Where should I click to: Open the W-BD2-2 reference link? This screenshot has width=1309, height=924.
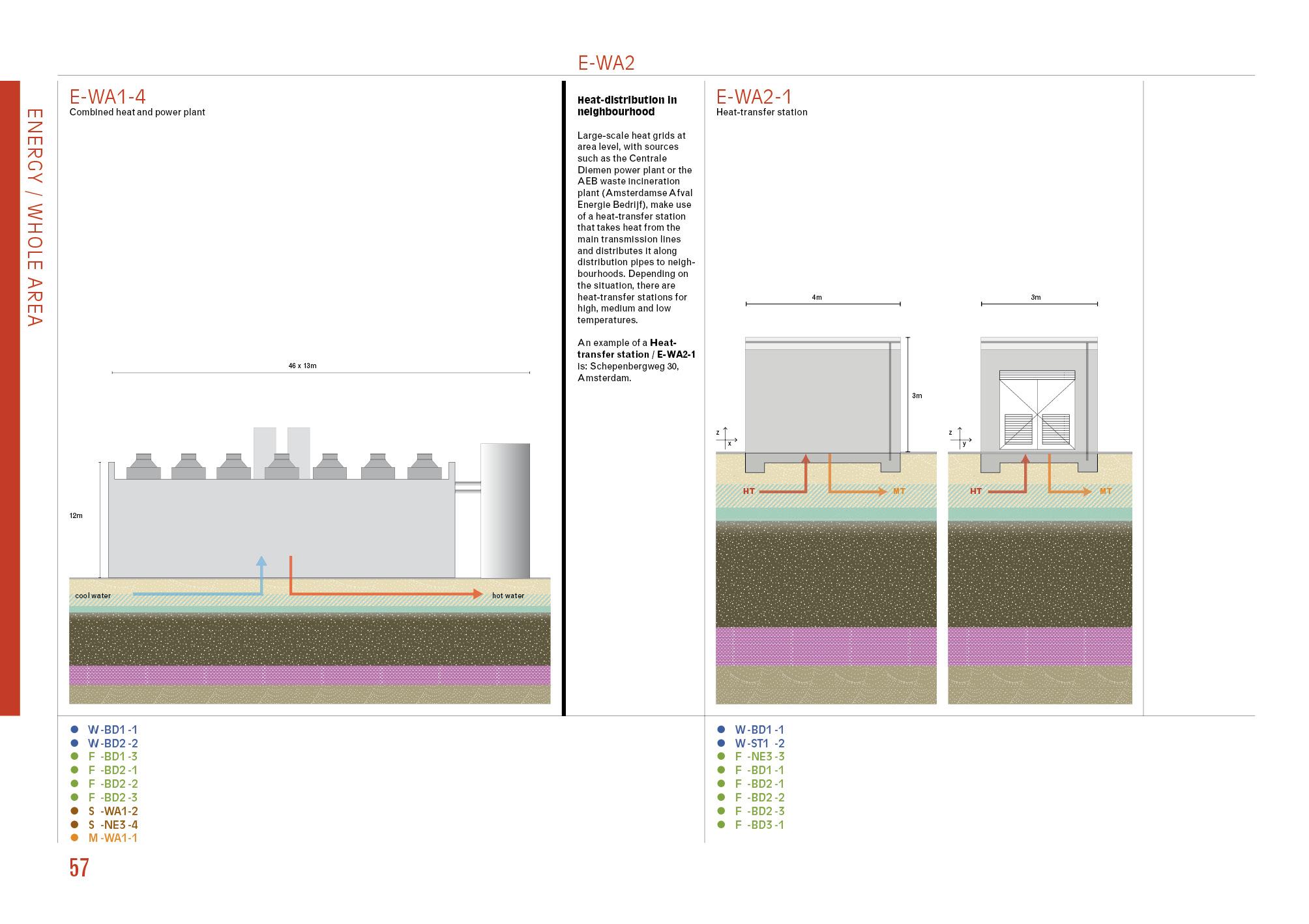pyautogui.click(x=113, y=744)
